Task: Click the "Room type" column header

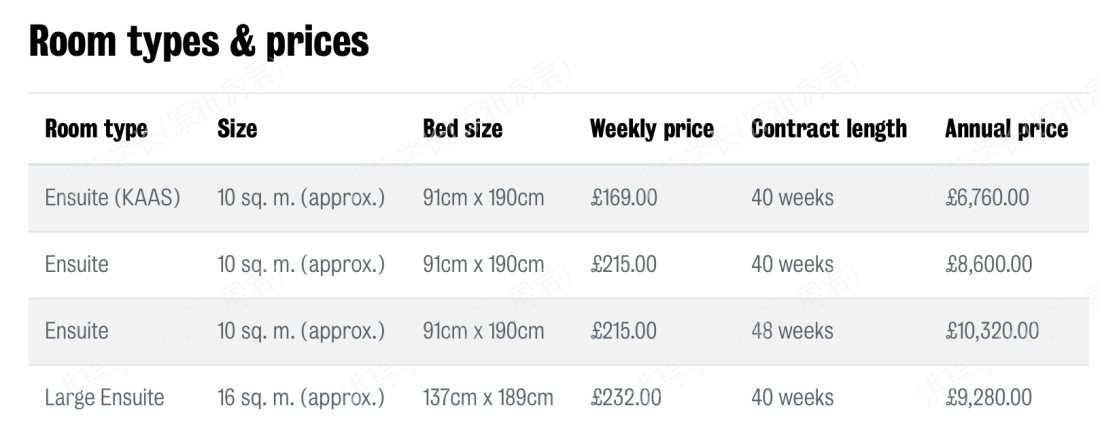Action: tap(96, 129)
